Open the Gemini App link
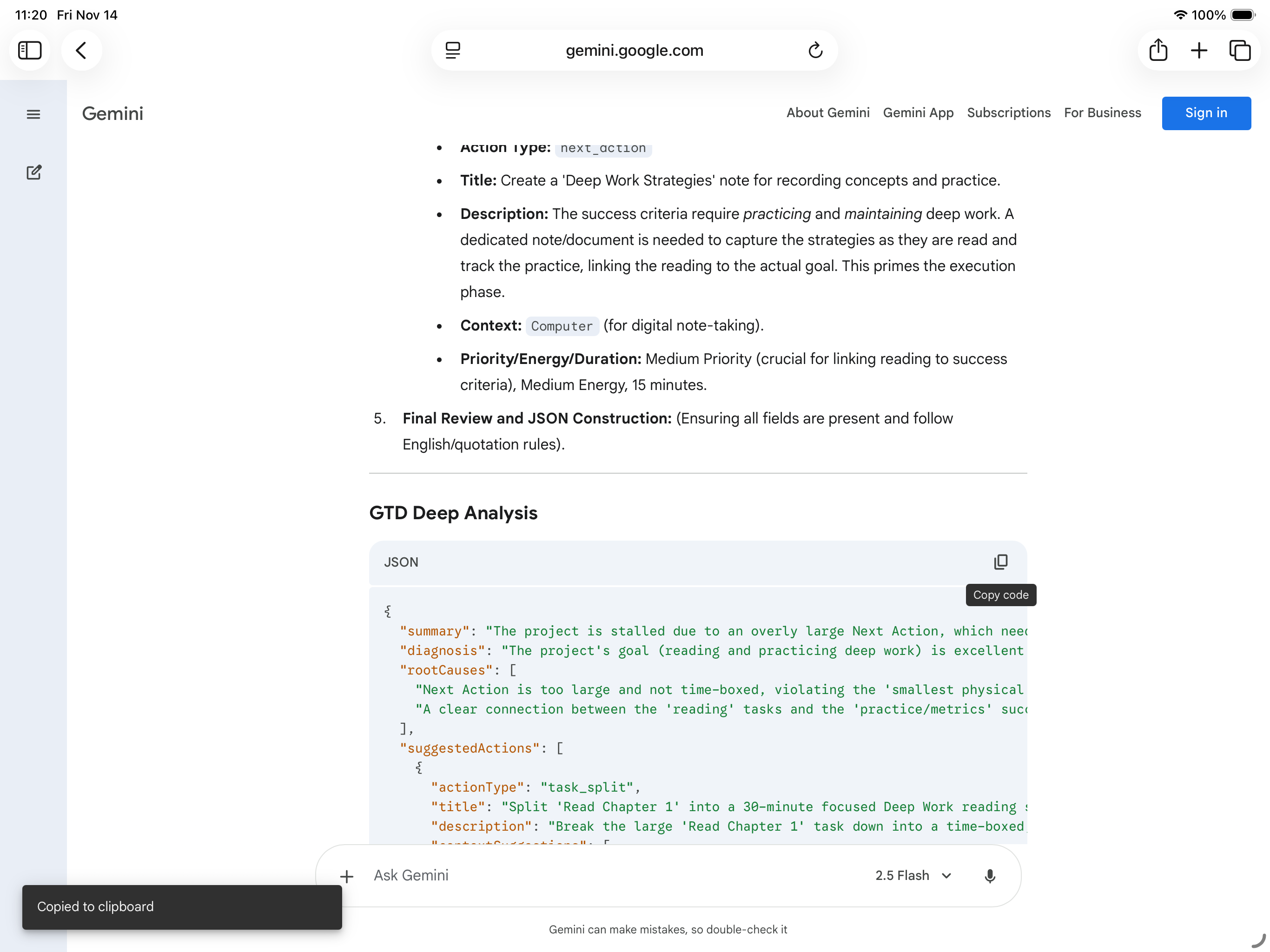1270x952 pixels. point(918,113)
